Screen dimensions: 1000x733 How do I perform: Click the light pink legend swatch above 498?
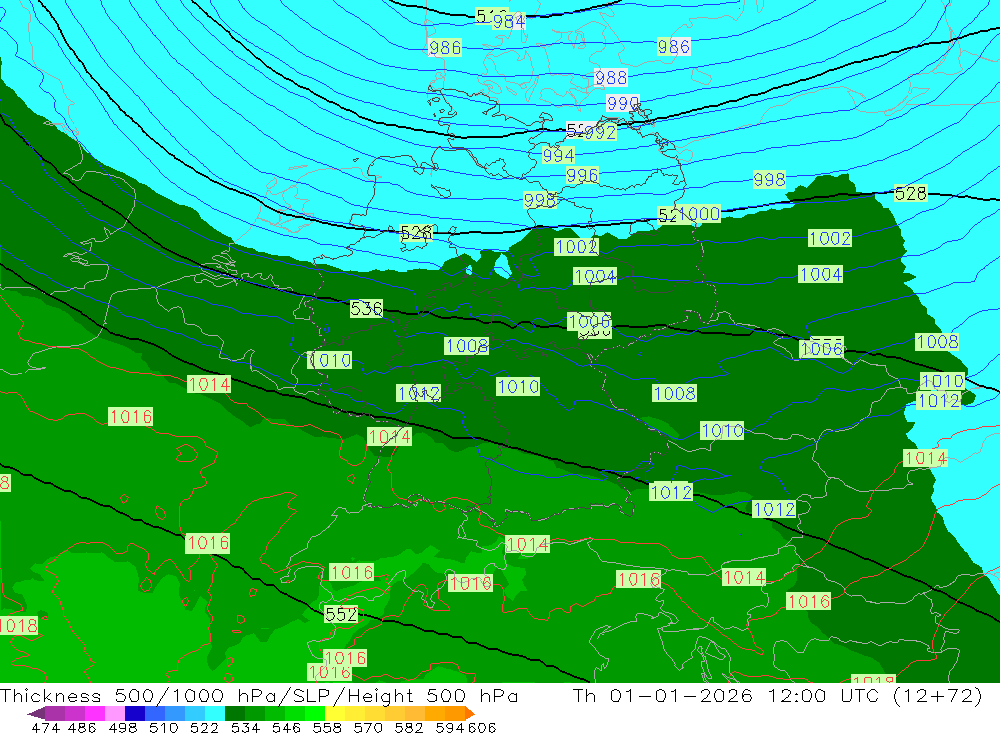point(115,713)
